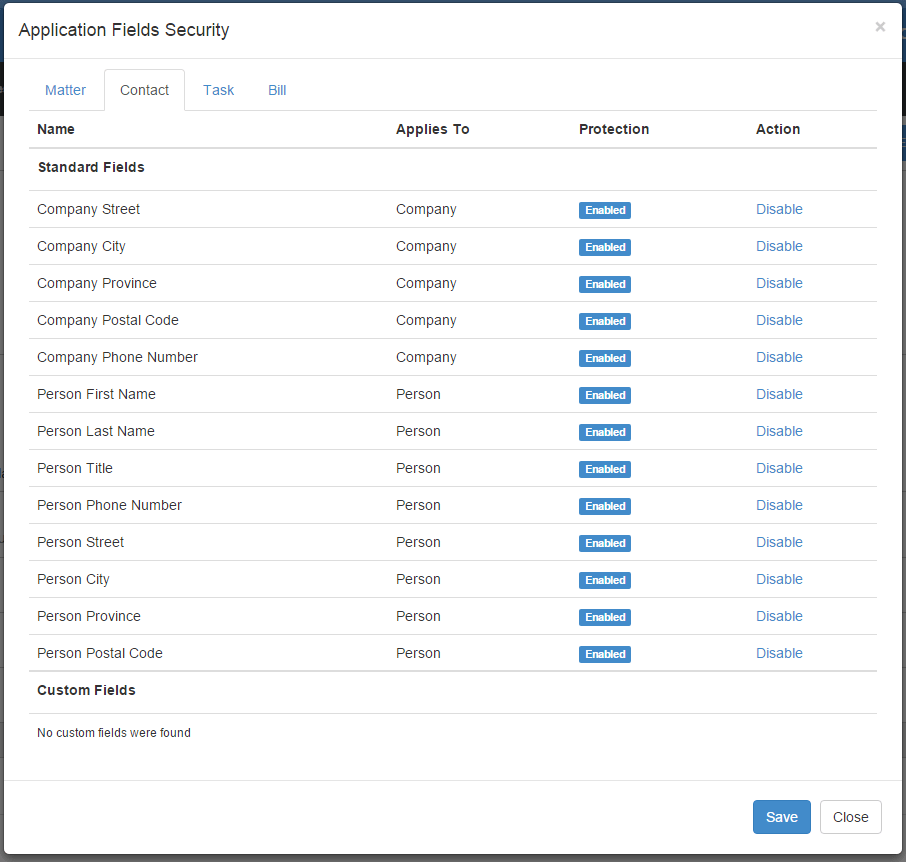906x862 pixels.
Task: Disable Company Province field protection
Action: point(779,283)
